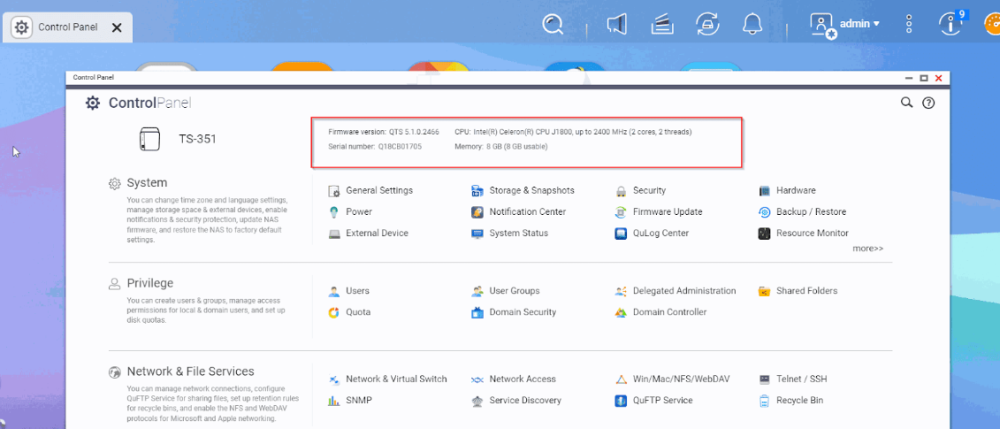This screenshot has width=1000, height=429.
Task: Open Firmware Update
Action: tap(659, 212)
